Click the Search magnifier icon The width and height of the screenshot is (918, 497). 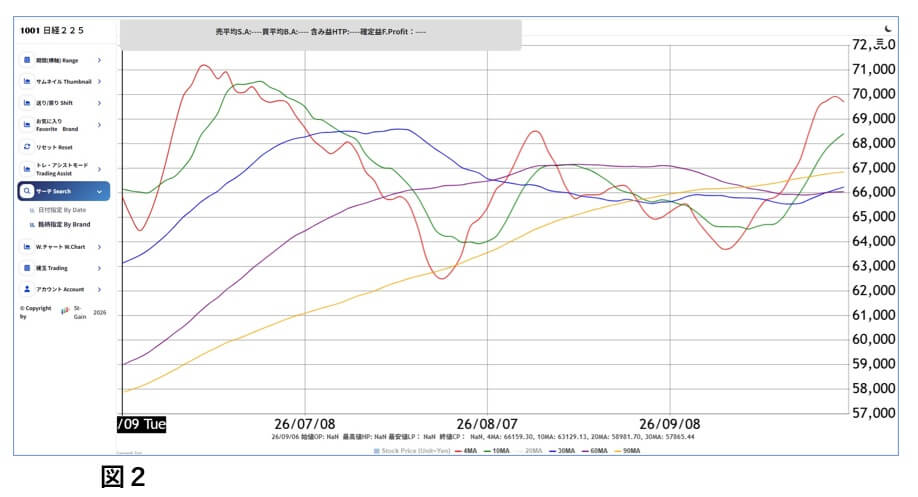click(27, 191)
